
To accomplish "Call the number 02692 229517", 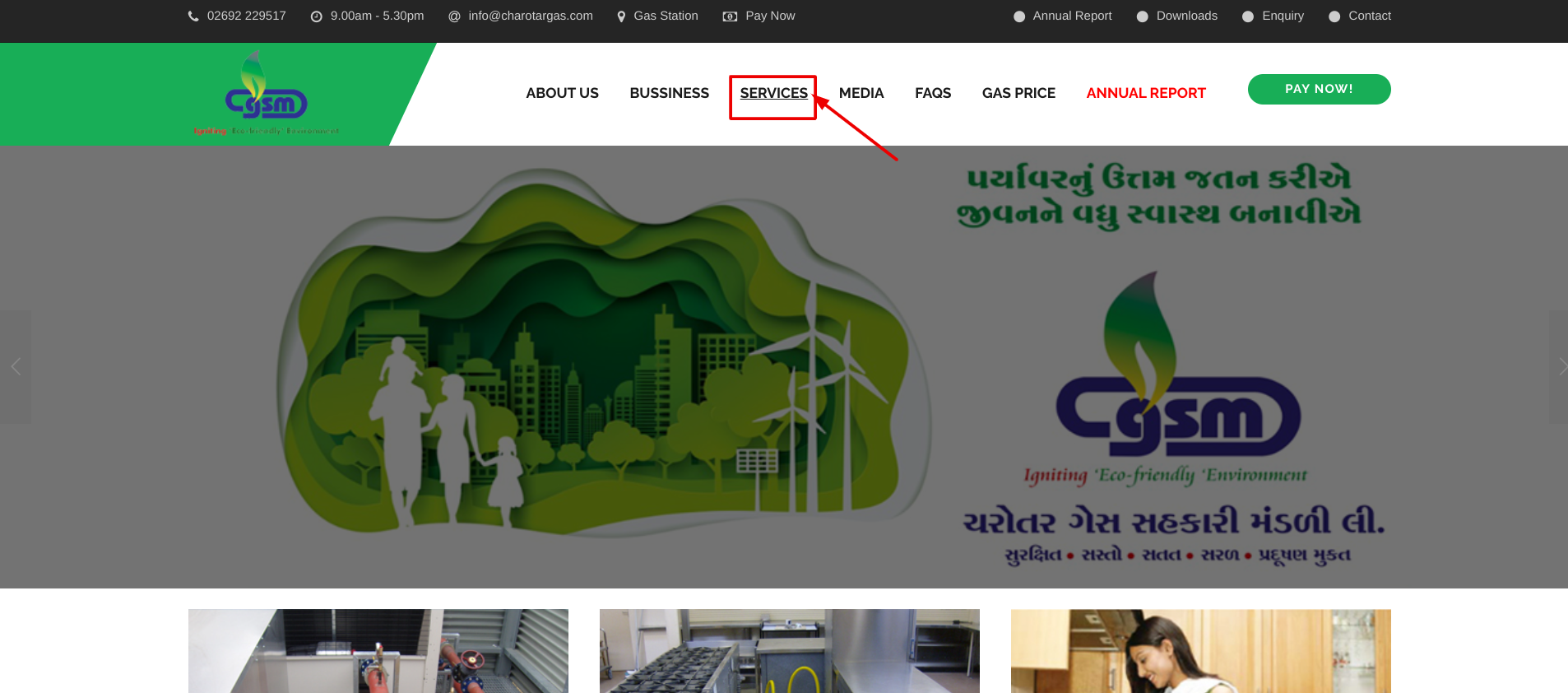I will coord(247,16).
